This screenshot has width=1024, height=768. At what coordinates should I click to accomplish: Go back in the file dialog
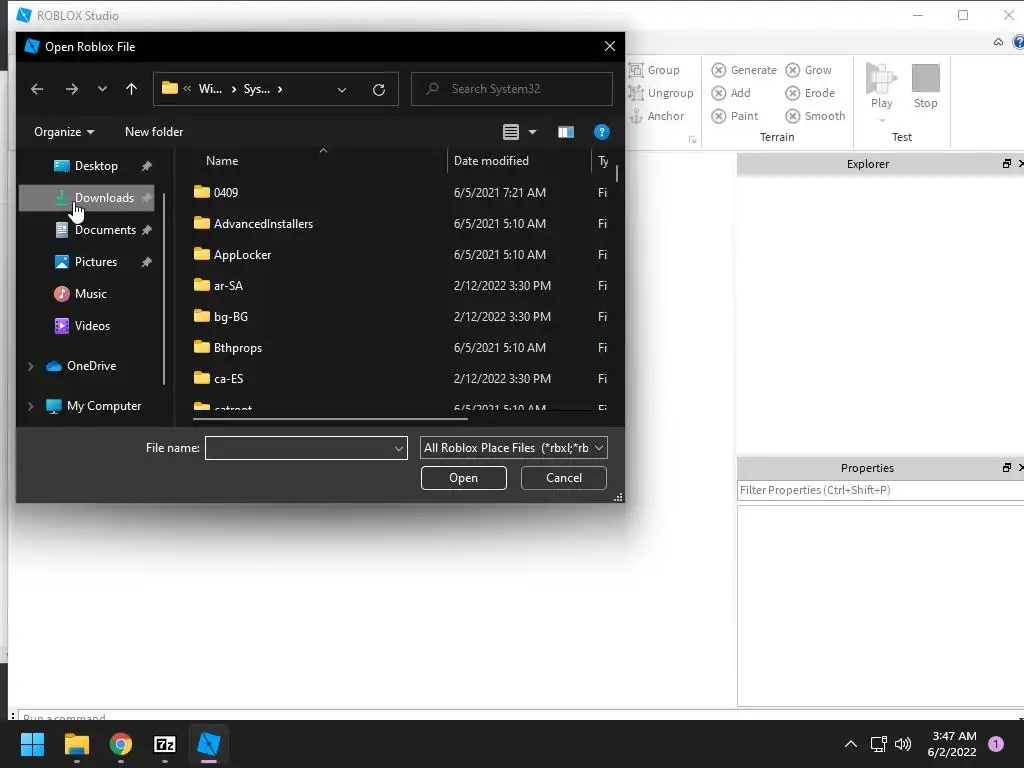click(x=37, y=89)
